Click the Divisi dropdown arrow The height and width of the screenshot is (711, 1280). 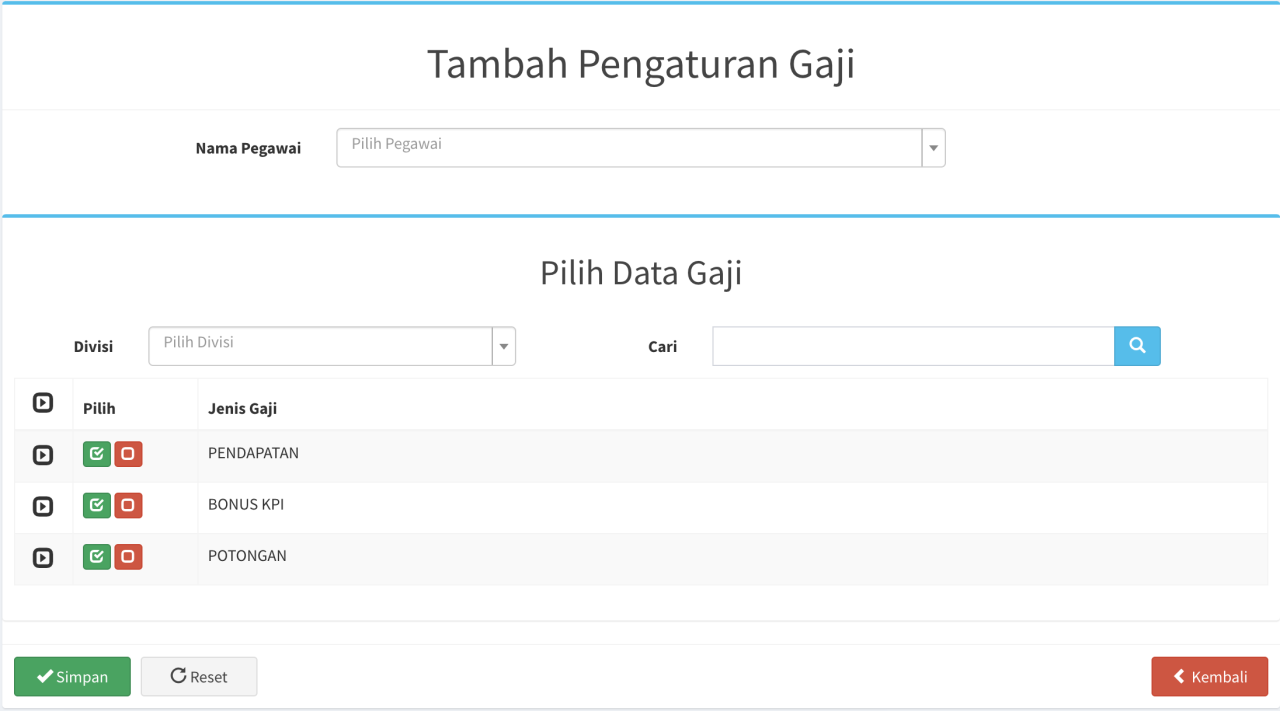(504, 347)
